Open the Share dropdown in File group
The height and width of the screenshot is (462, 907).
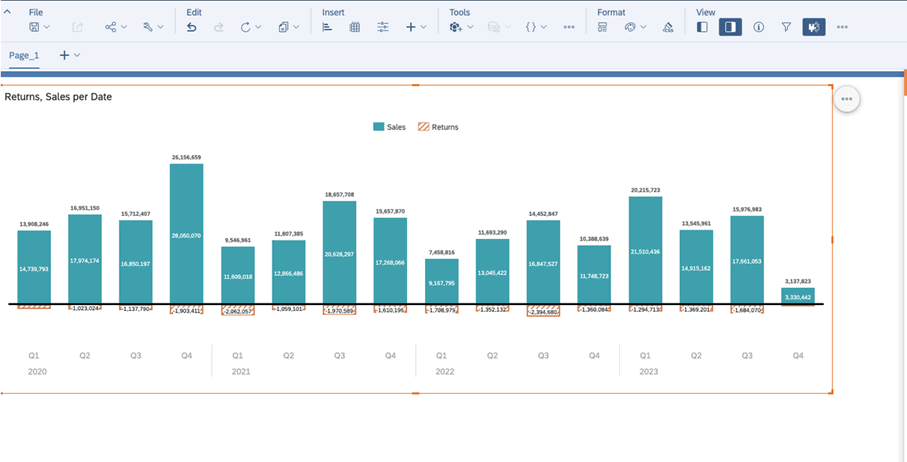117,27
